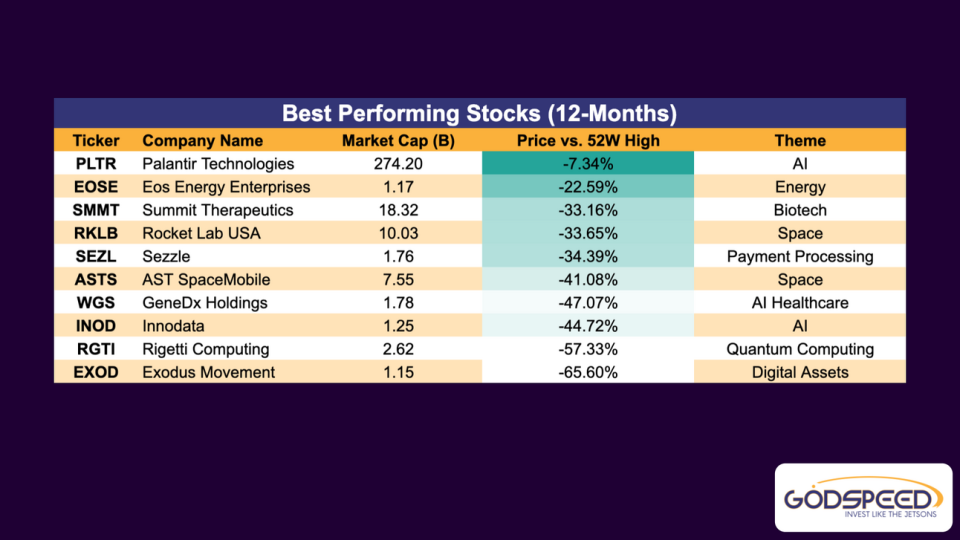Click the -22.59% teal cell
960x540 pixels.
point(588,187)
